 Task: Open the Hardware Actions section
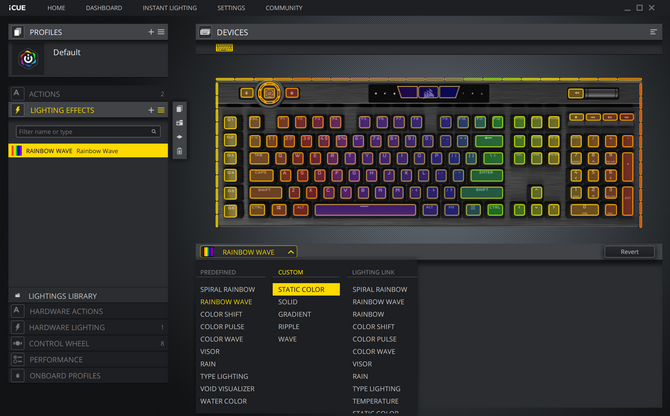88,311
